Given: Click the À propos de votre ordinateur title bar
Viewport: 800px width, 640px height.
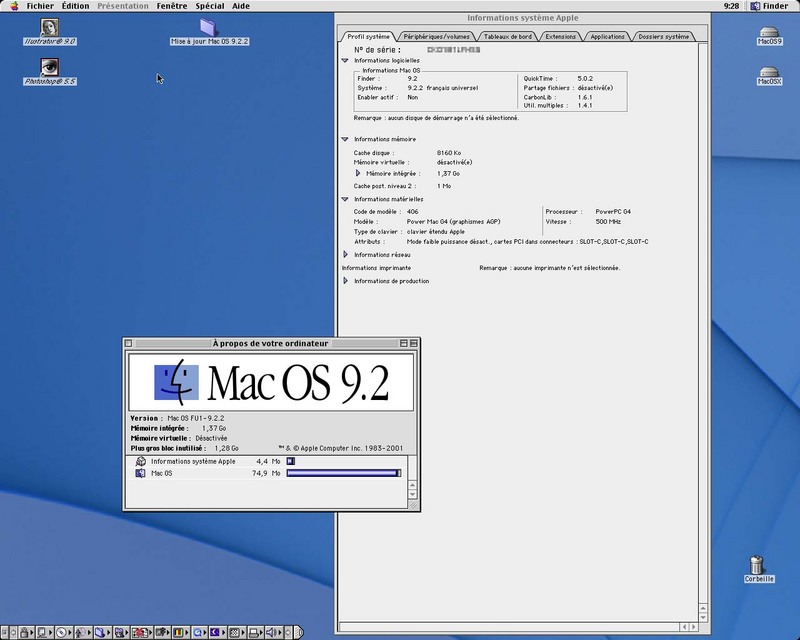Looking at the screenshot, I should [270, 343].
